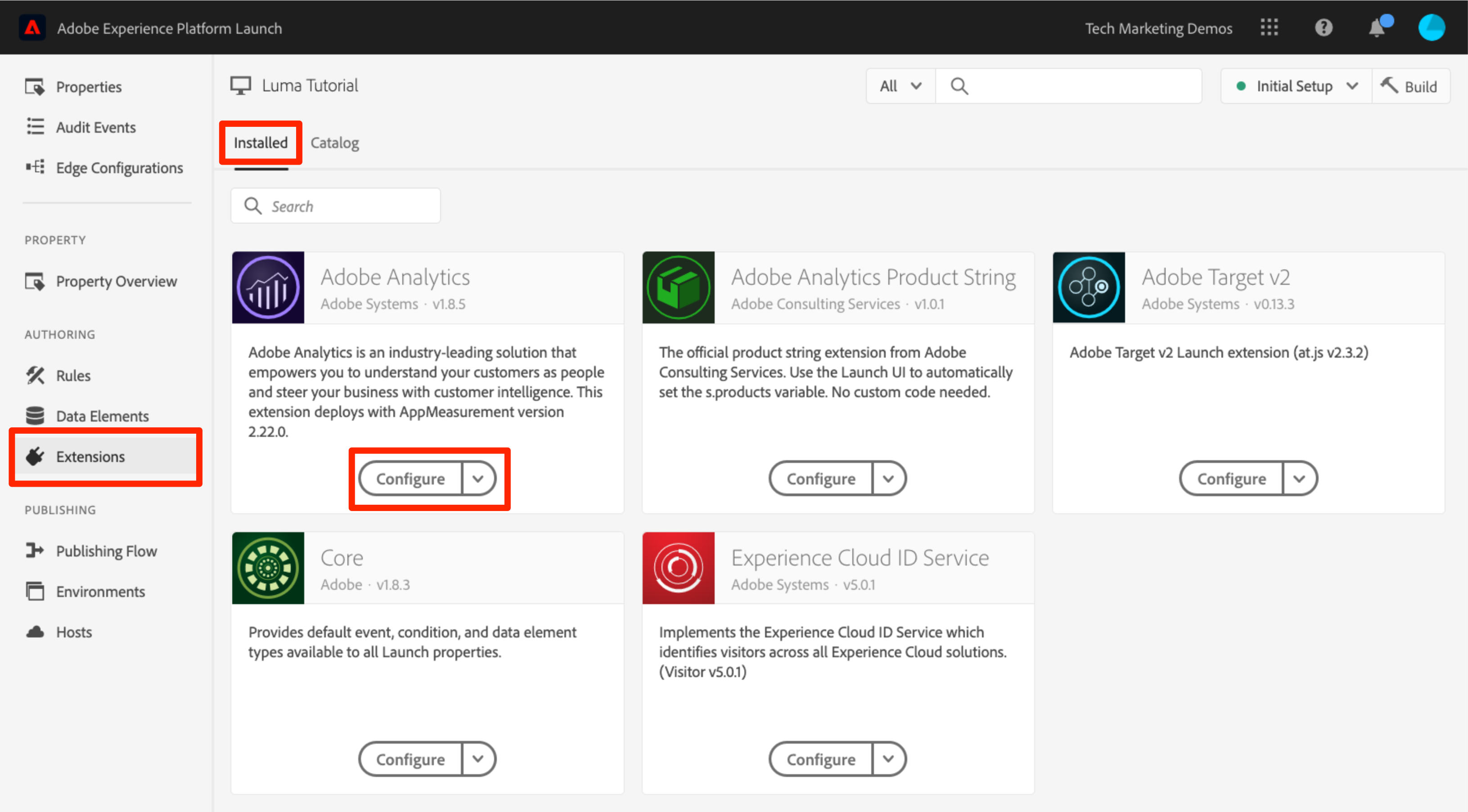
Task: Select the Installed tab
Action: click(261, 143)
